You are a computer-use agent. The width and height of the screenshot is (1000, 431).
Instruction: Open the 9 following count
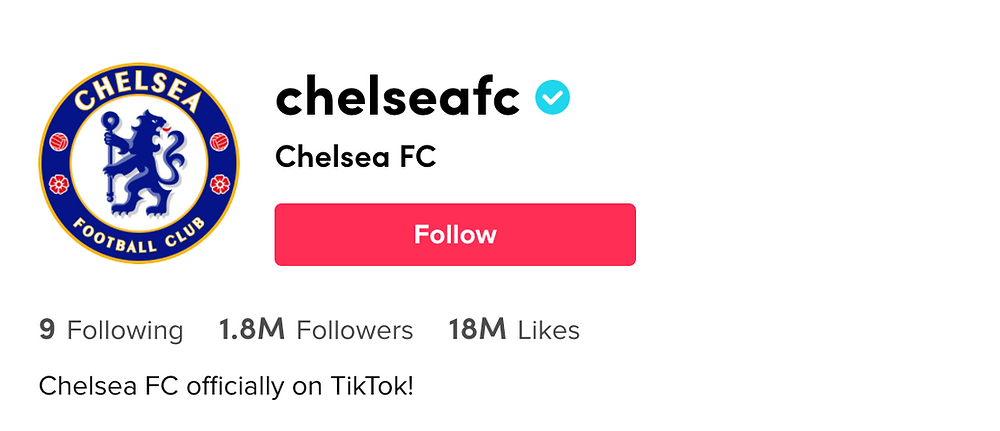click(47, 330)
